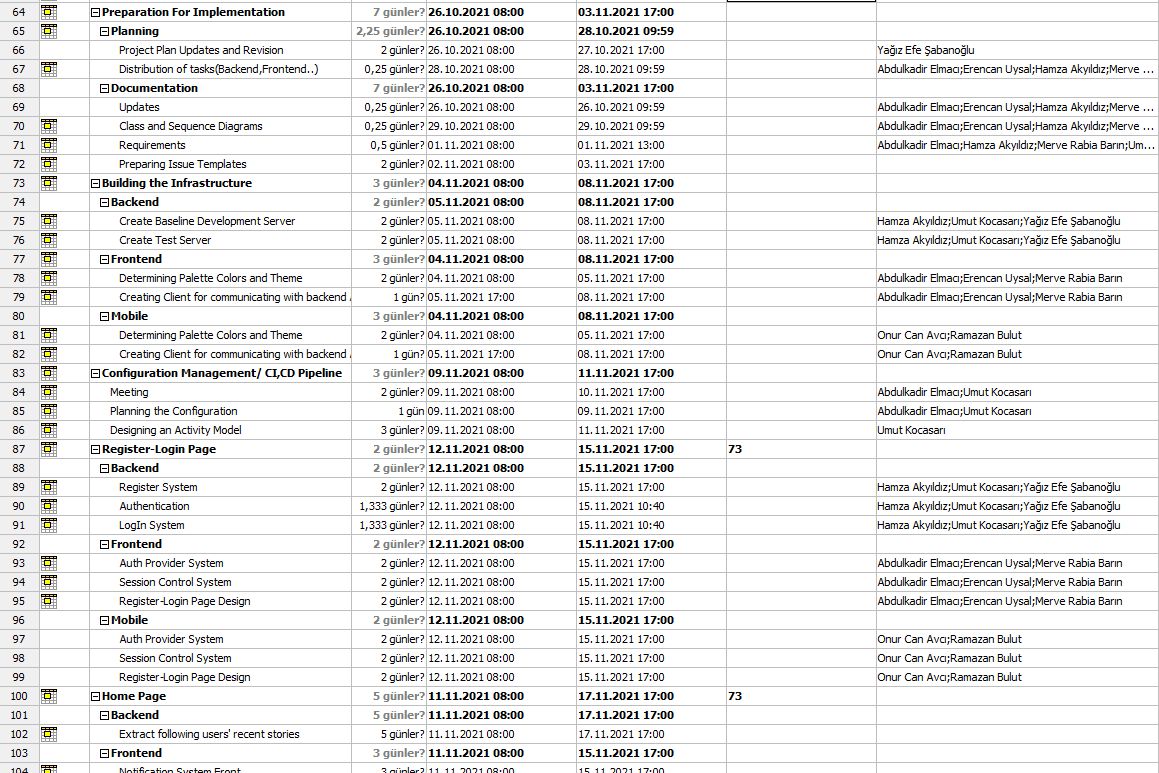The image size is (1159, 773).
Task: Collapse the Backend subgroup in row 101
Action: (x=104, y=715)
